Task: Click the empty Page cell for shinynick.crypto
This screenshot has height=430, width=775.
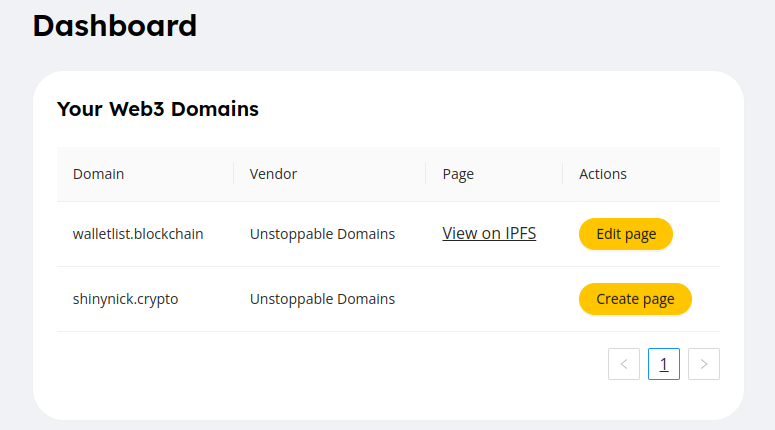Action: 494,299
